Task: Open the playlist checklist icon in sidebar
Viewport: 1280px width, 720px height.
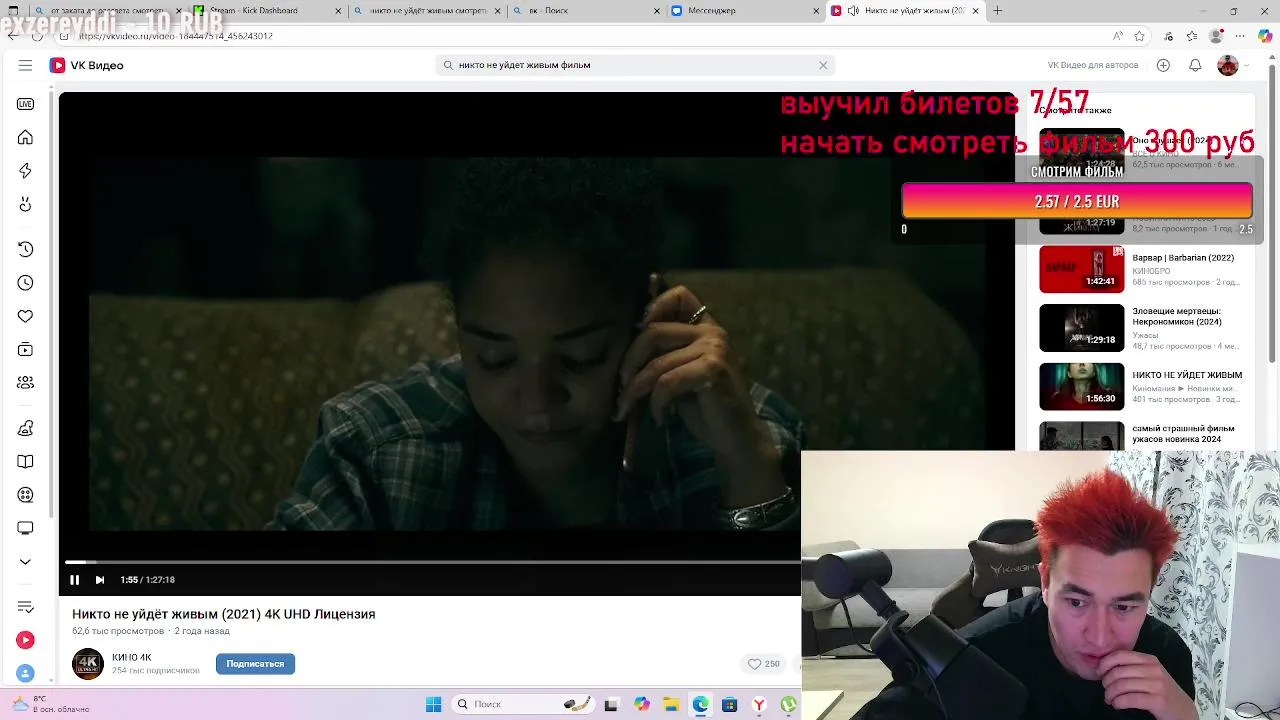Action: point(25,607)
